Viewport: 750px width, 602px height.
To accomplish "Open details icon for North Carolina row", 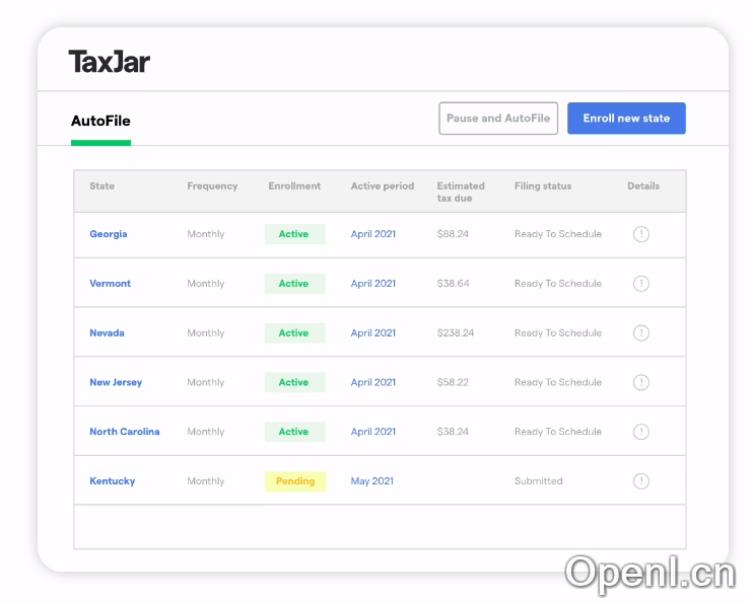I will [x=641, y=432].
